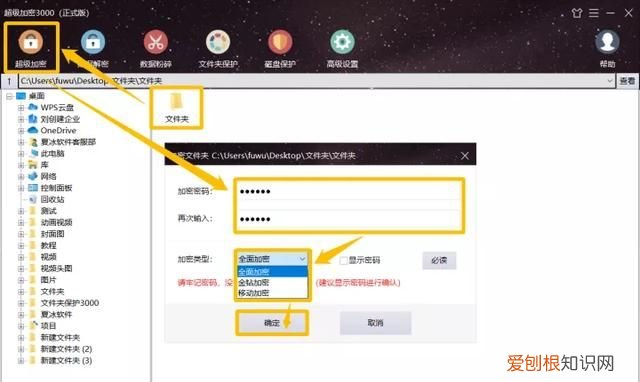640x382 pixels.
Task: Enable the 显示密码 checkbox
Action: click(x=343, y=260)
